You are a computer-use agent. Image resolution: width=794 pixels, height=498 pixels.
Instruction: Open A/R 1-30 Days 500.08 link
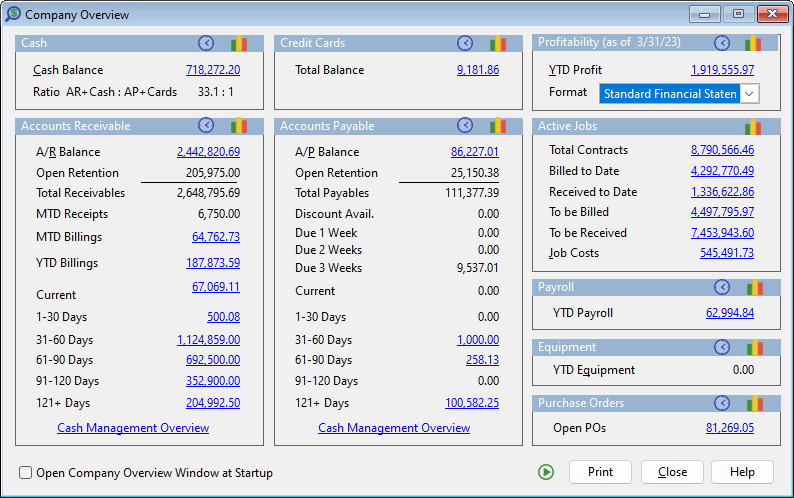coord(224,317)
